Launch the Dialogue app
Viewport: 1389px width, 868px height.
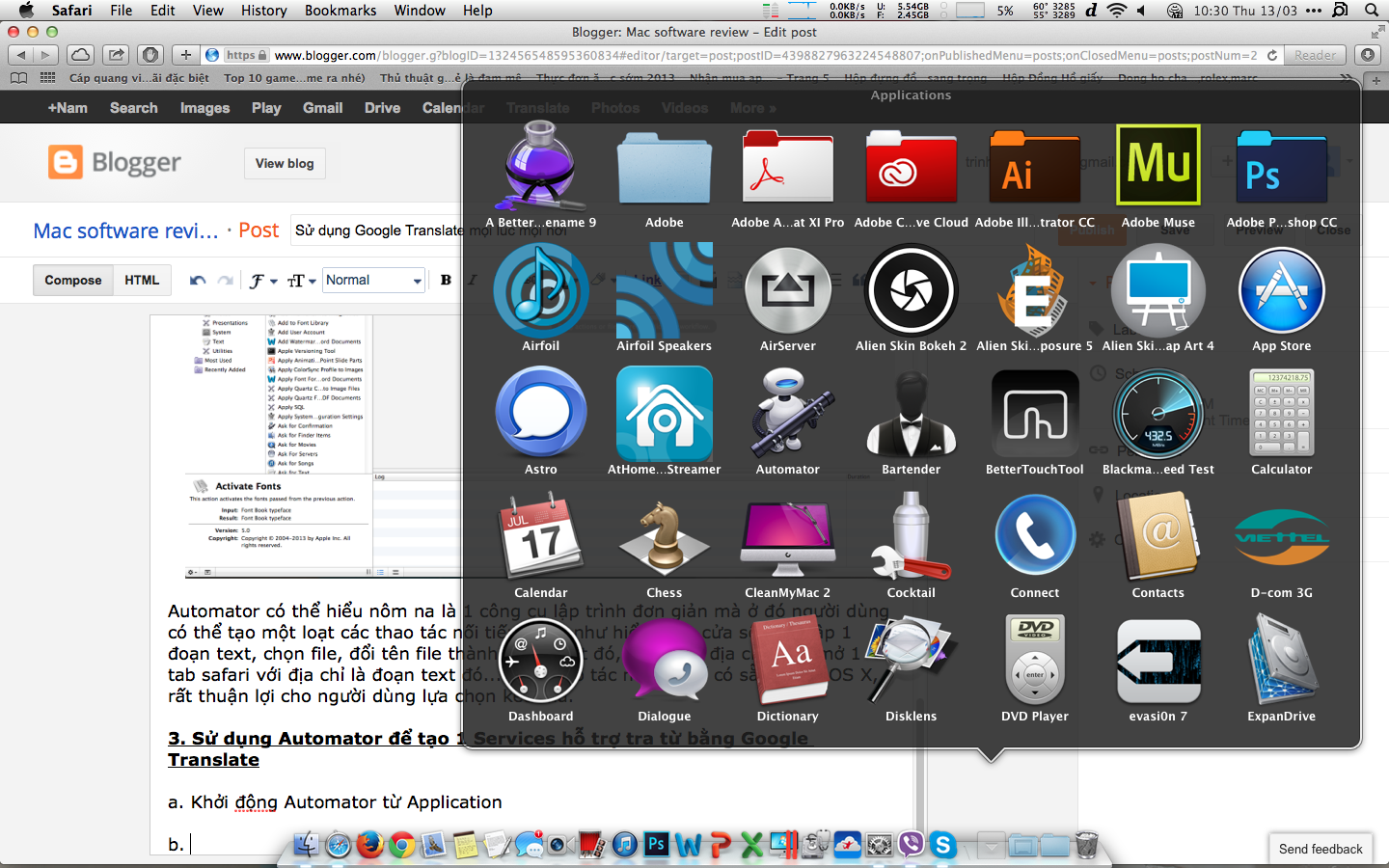[665, 662]
